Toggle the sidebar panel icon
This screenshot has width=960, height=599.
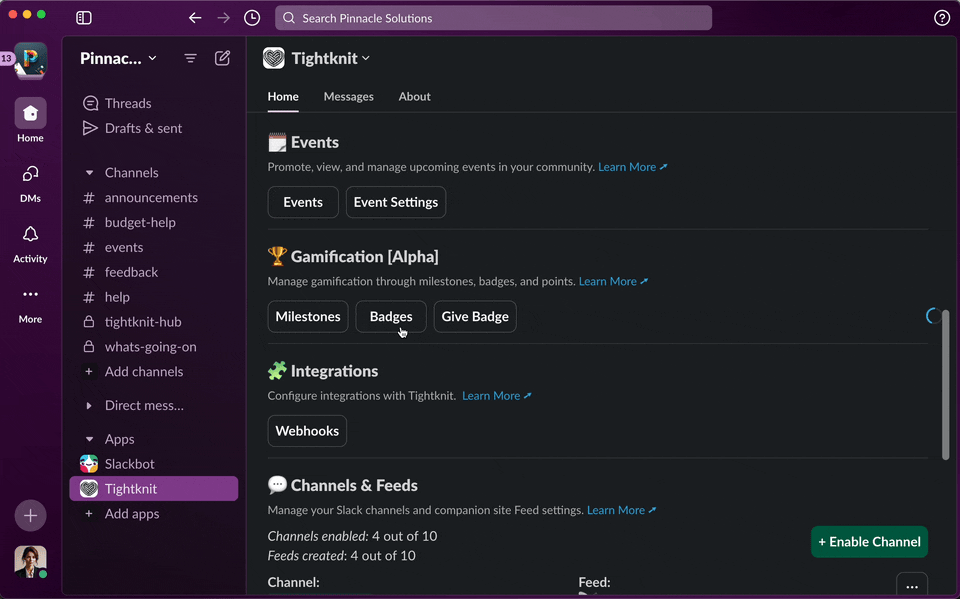[x=84, y=18]
